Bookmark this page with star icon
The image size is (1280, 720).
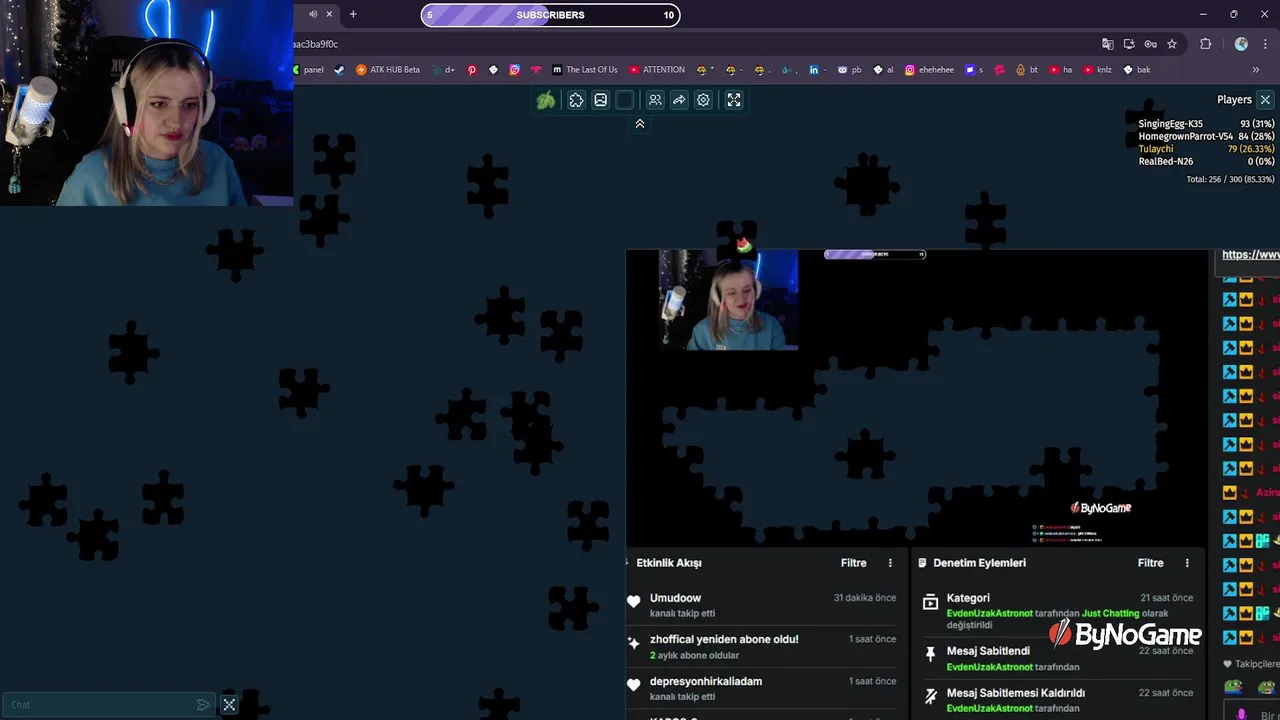point(1172,44)
